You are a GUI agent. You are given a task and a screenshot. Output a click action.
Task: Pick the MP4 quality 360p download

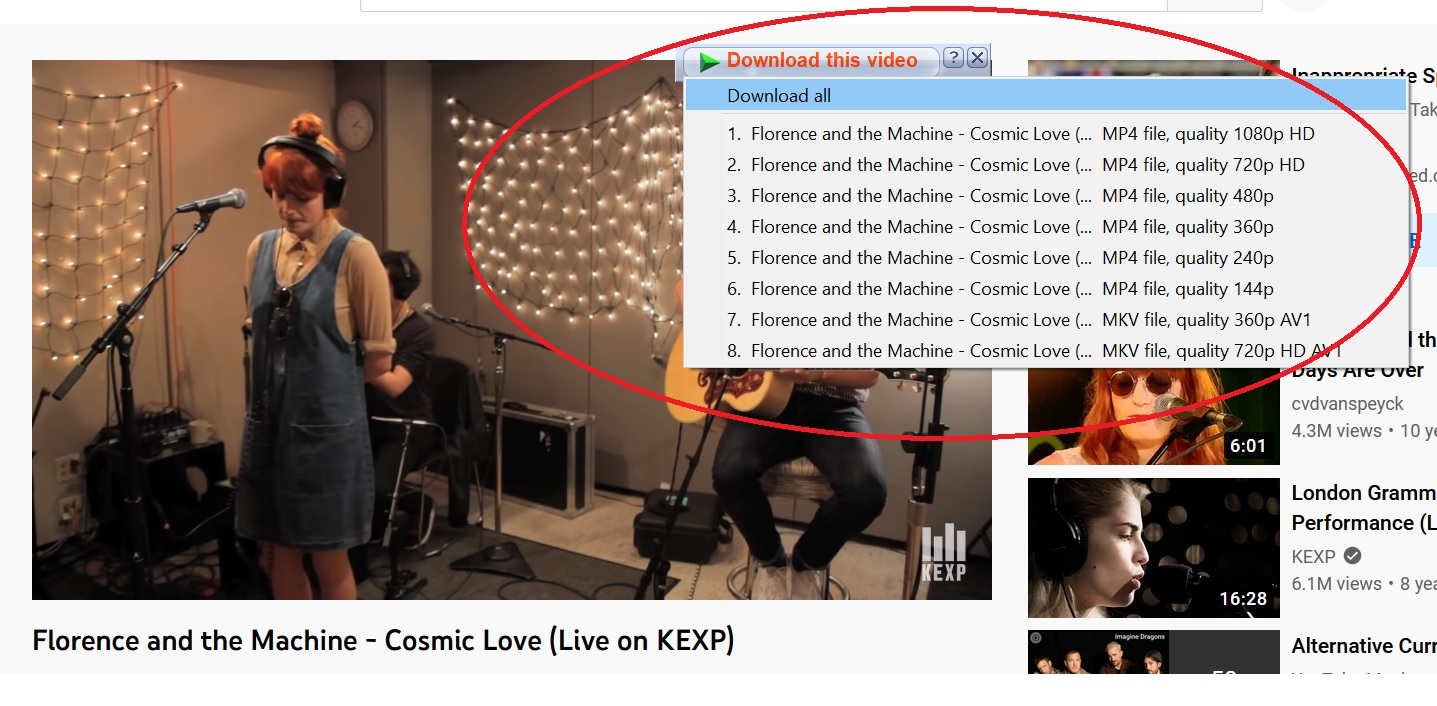[1046, 227]
